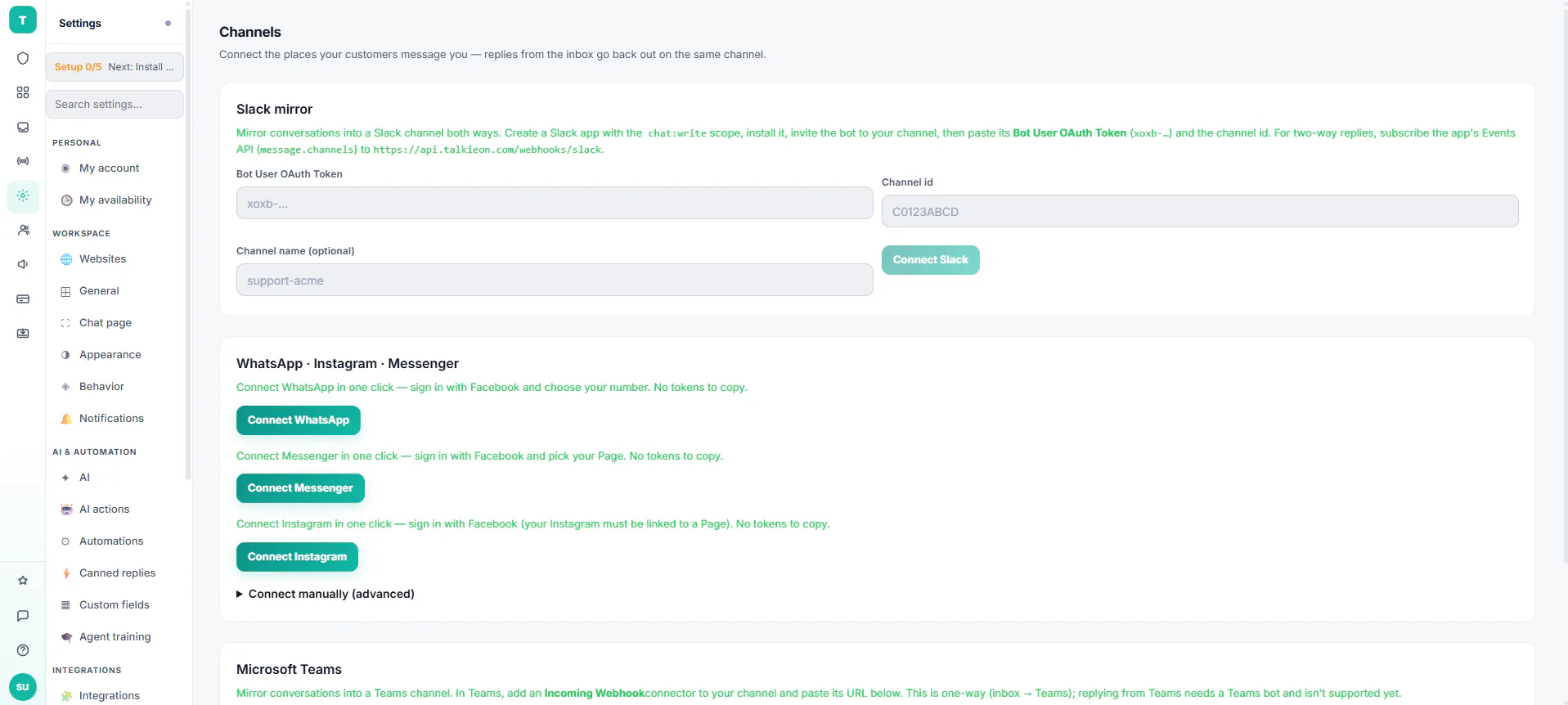Open the four-squares dashboard icon
Viewport: 1568px width, 705px height.
pyautogui.click(x=23, y=92)
